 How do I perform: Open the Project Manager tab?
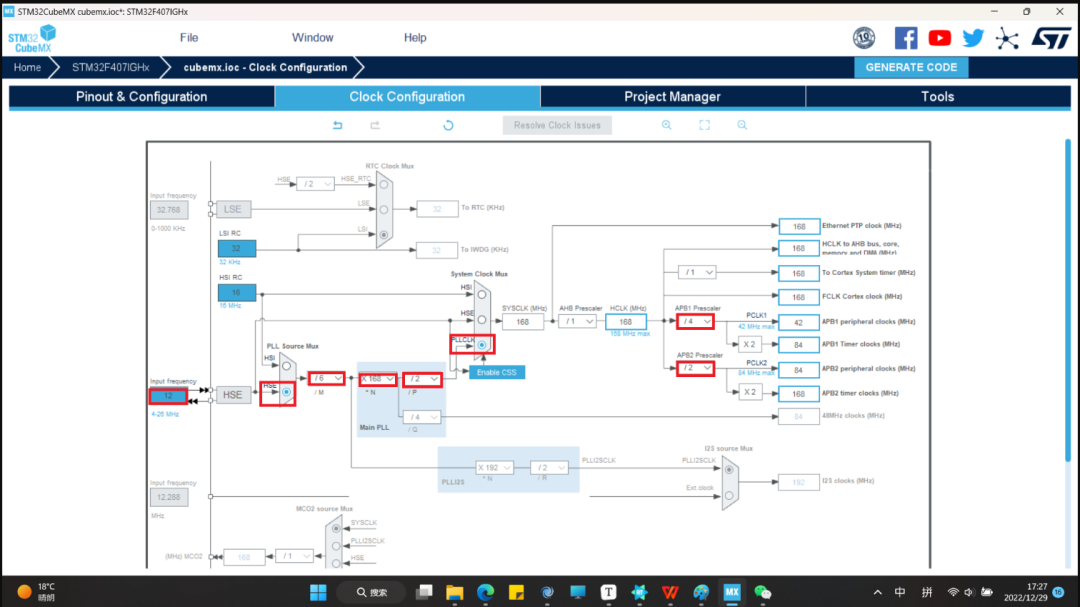(x=672, y=97)
